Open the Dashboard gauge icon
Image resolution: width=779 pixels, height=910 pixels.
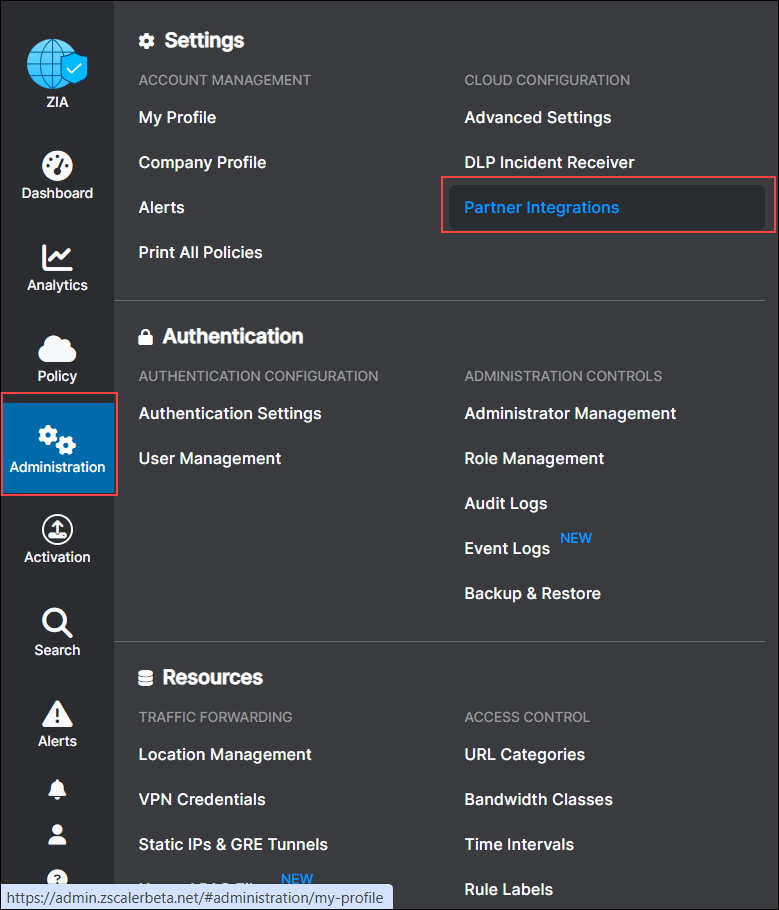pyautogui.click(x=57, y=166)
